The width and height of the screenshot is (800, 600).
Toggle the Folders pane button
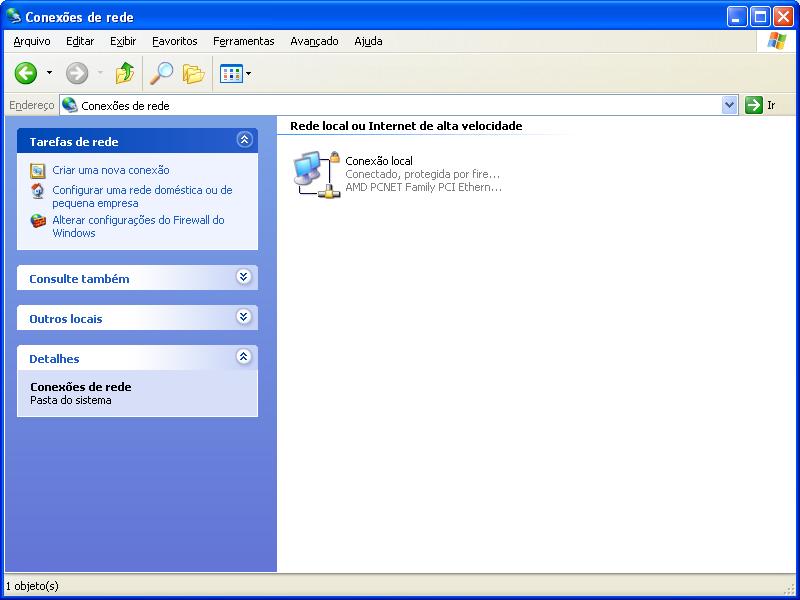(193, 73)
